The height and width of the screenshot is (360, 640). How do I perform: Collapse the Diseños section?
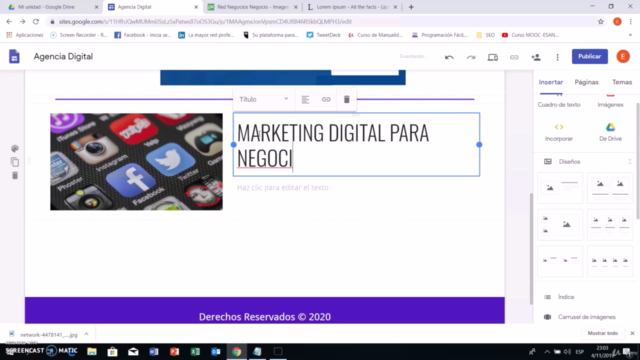pos(630,162)
